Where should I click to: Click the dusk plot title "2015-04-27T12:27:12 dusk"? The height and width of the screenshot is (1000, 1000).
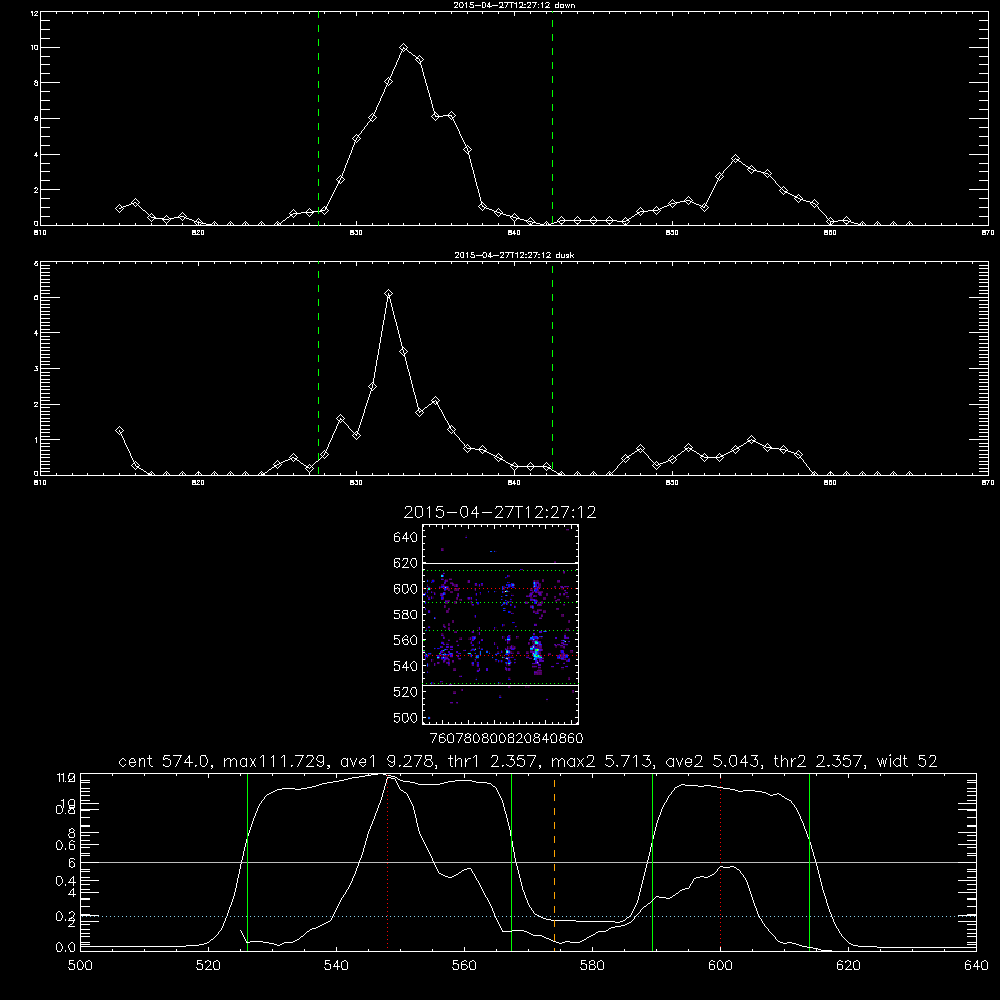pos(514,255)
